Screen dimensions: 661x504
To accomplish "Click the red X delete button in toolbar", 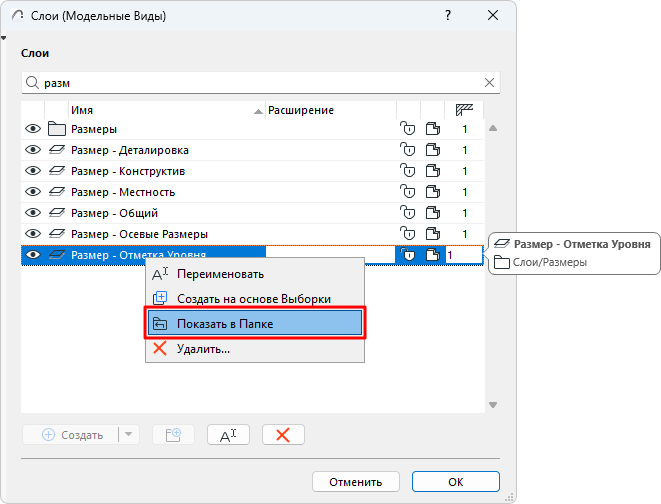I will (283, 435).
